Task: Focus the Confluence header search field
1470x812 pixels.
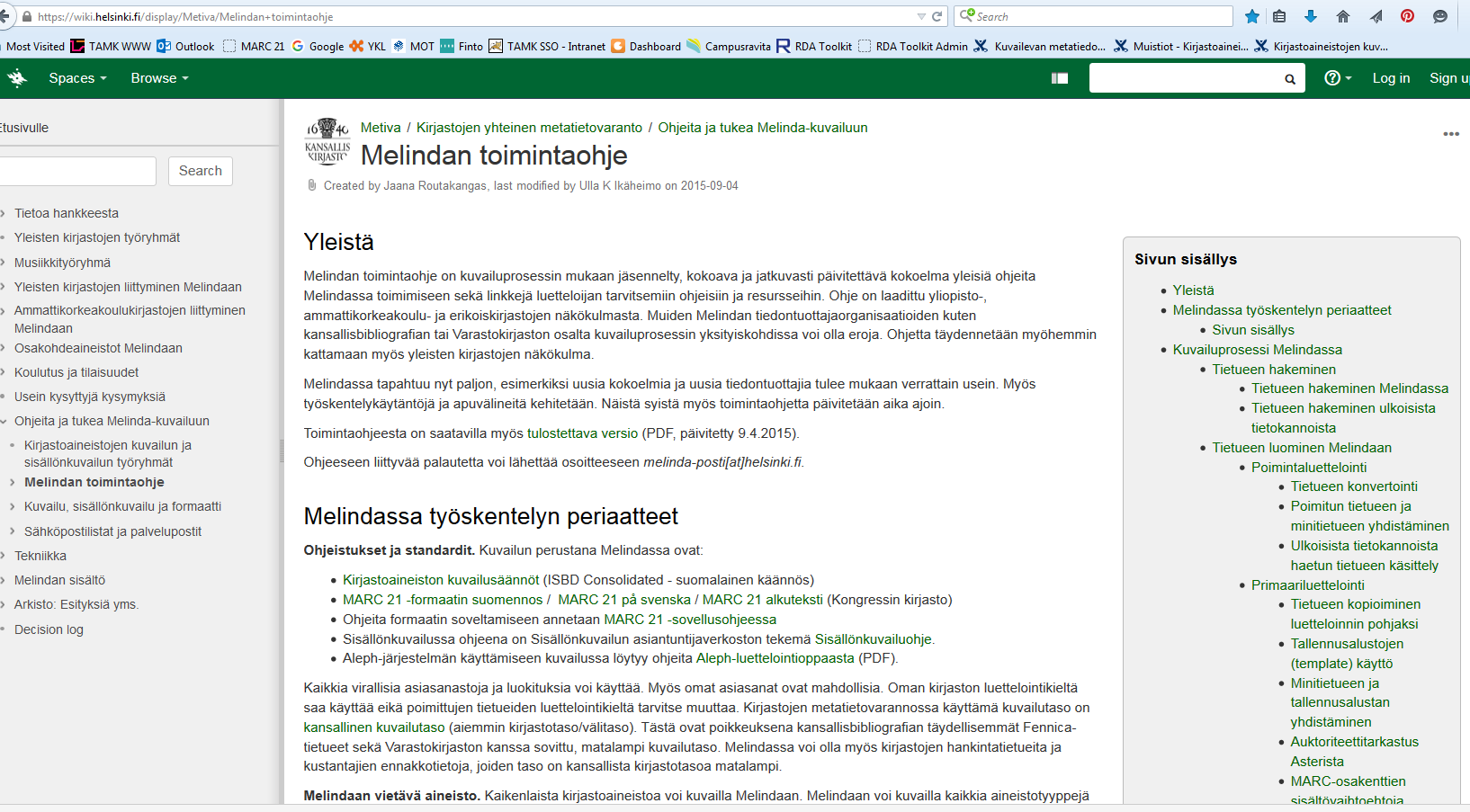Action: pyautogui.click(x=1197, y=78)
